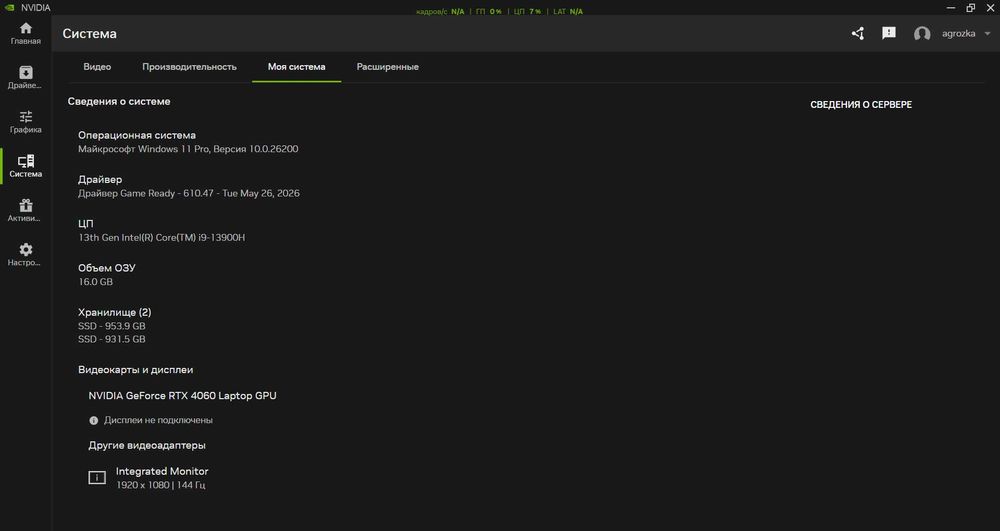Click the LAT N/A overlay indicator
The height and width of the screenshot is (531, 1000).
pos(568,11)
